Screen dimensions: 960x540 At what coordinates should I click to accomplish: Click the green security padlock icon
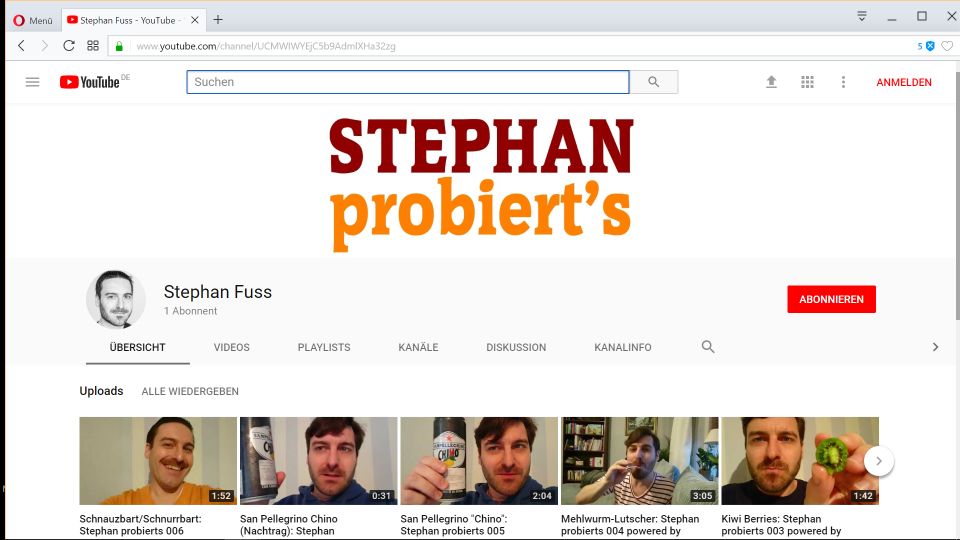click(x=119, y=47)
